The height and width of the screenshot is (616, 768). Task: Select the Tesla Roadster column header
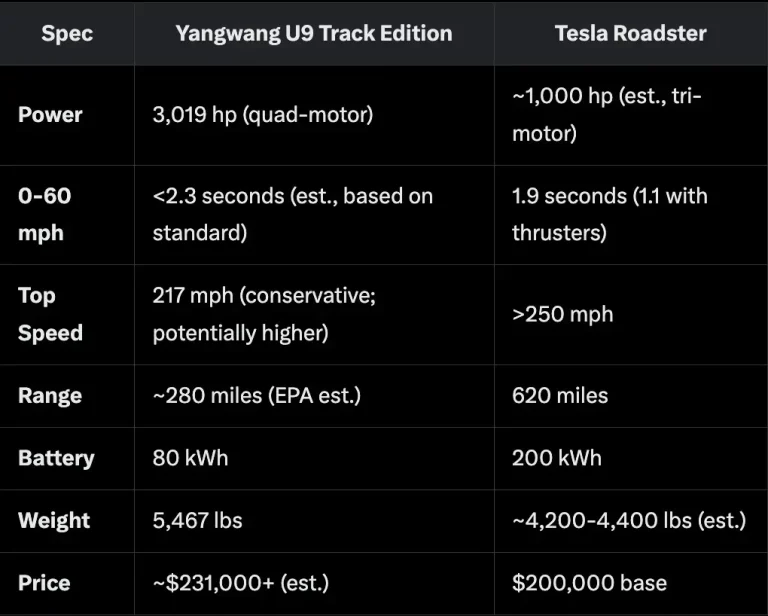[630, 33]
